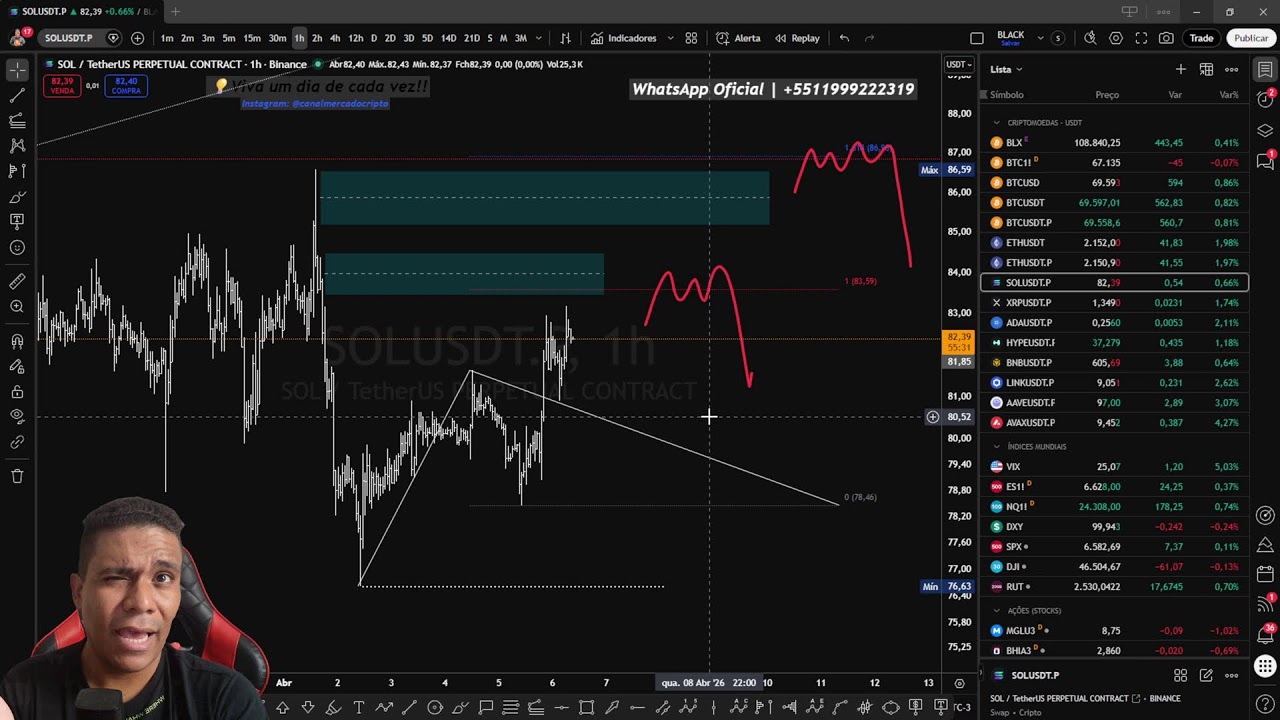
Task: Remove drawings with the trash icon
Action: pos(17,476)
